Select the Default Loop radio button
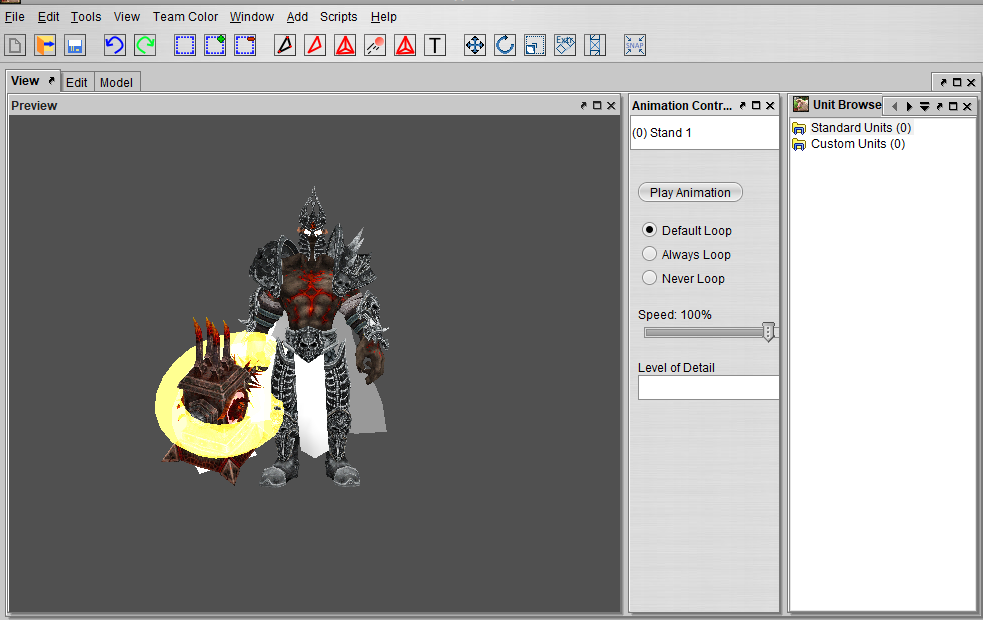The height and width of the screenshot is (620, 983). [x=649, y=230]
